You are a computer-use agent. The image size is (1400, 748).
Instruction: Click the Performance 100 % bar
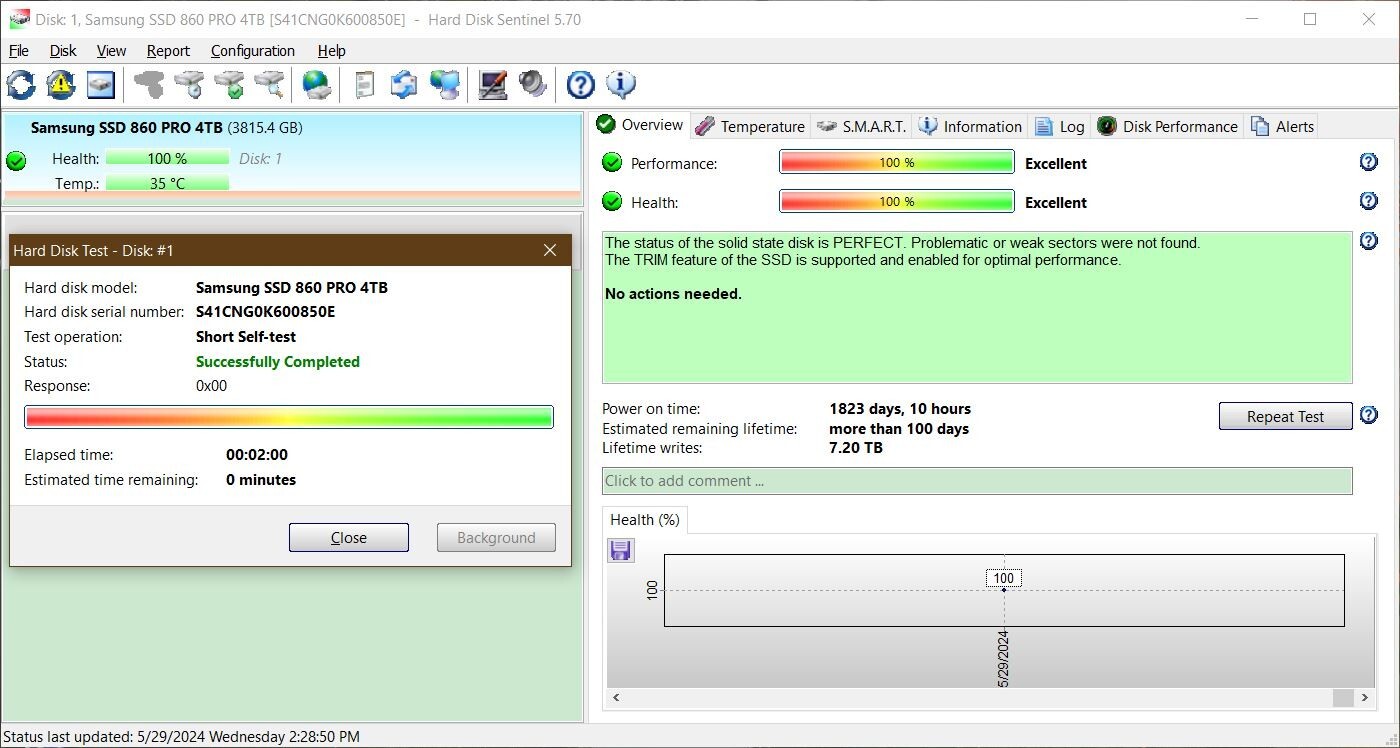tap(897, 162)
